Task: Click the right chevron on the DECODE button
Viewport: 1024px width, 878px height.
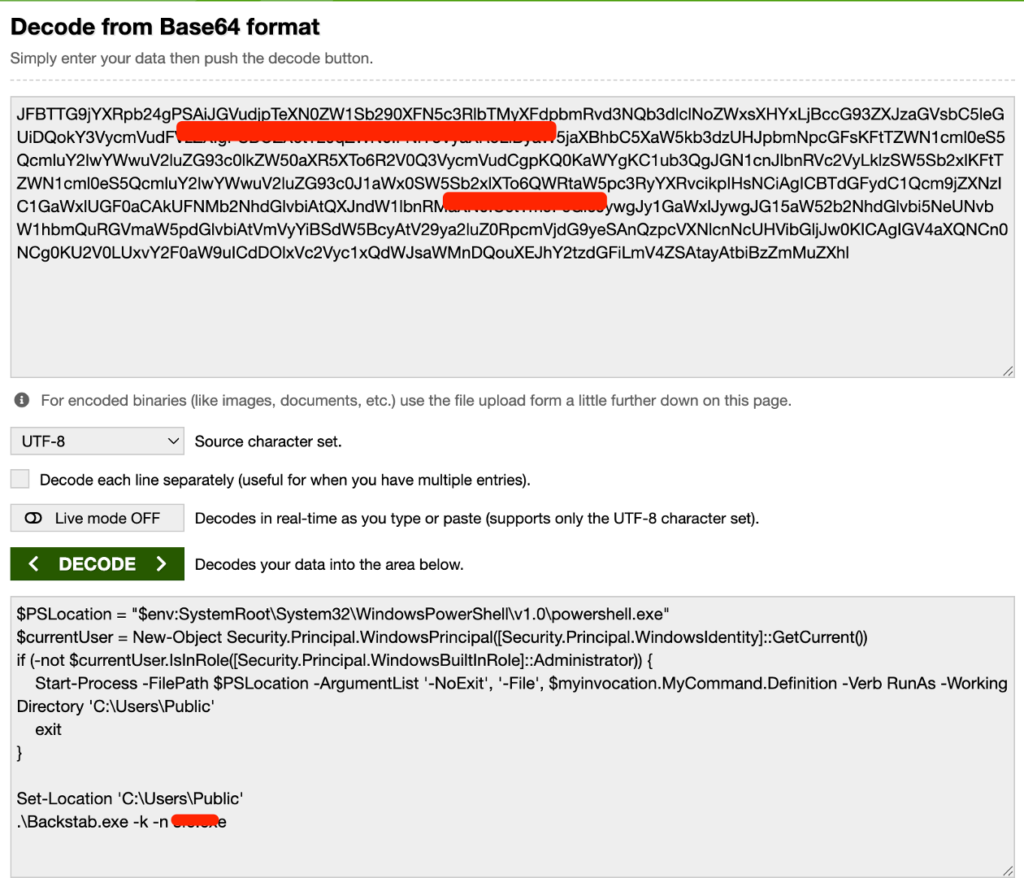Action: (x=161, y=564)
